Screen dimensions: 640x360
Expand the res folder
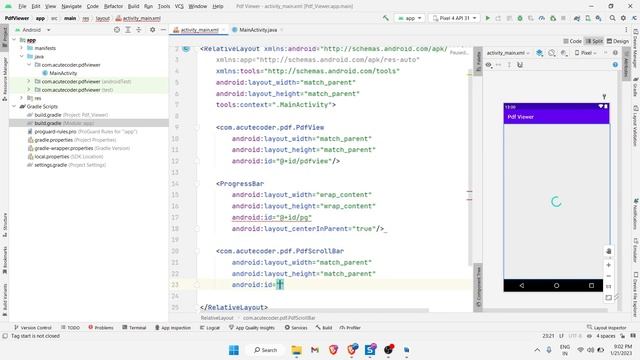[x=22, y=98]
